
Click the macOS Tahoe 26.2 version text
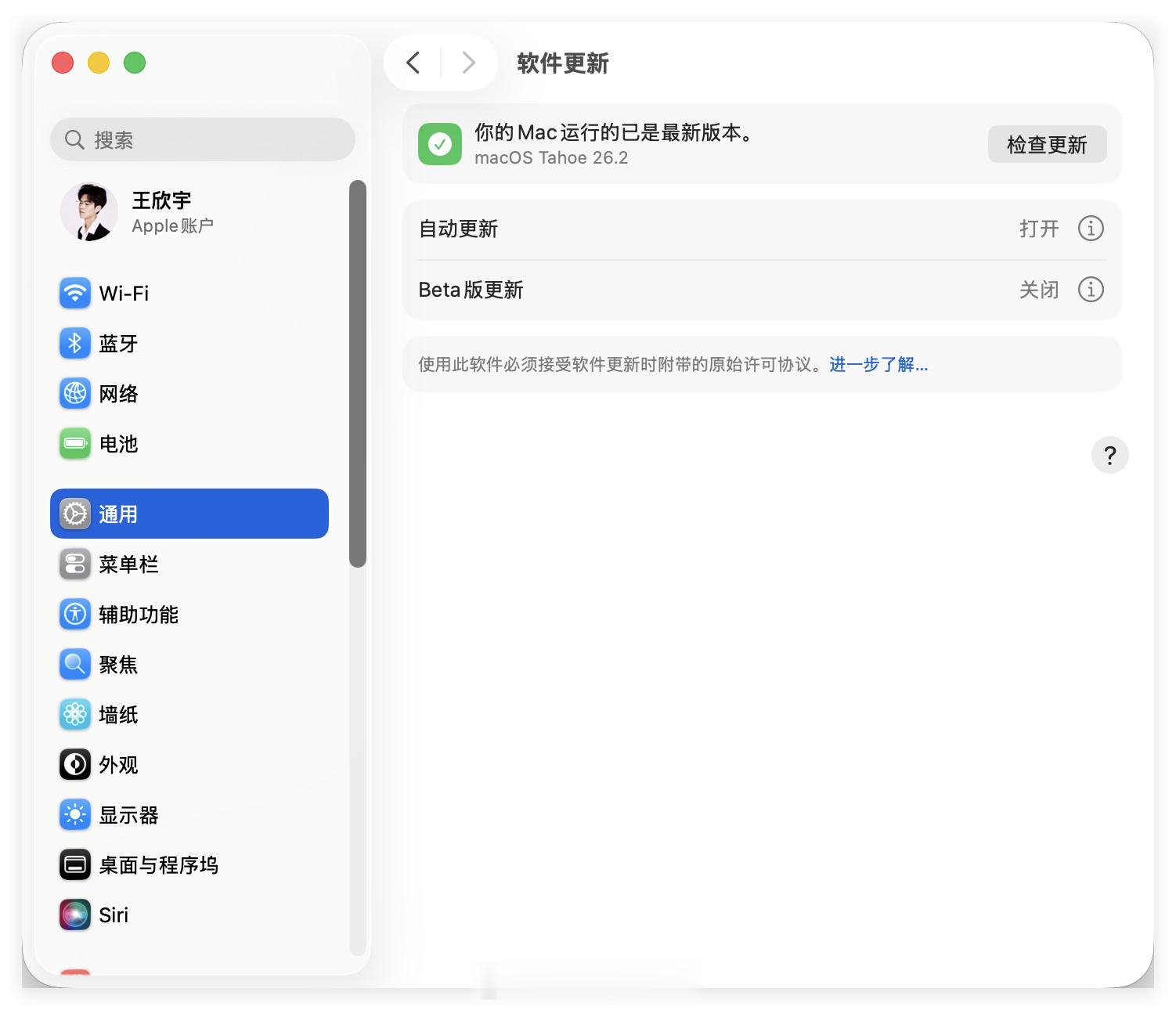(551, 157)
